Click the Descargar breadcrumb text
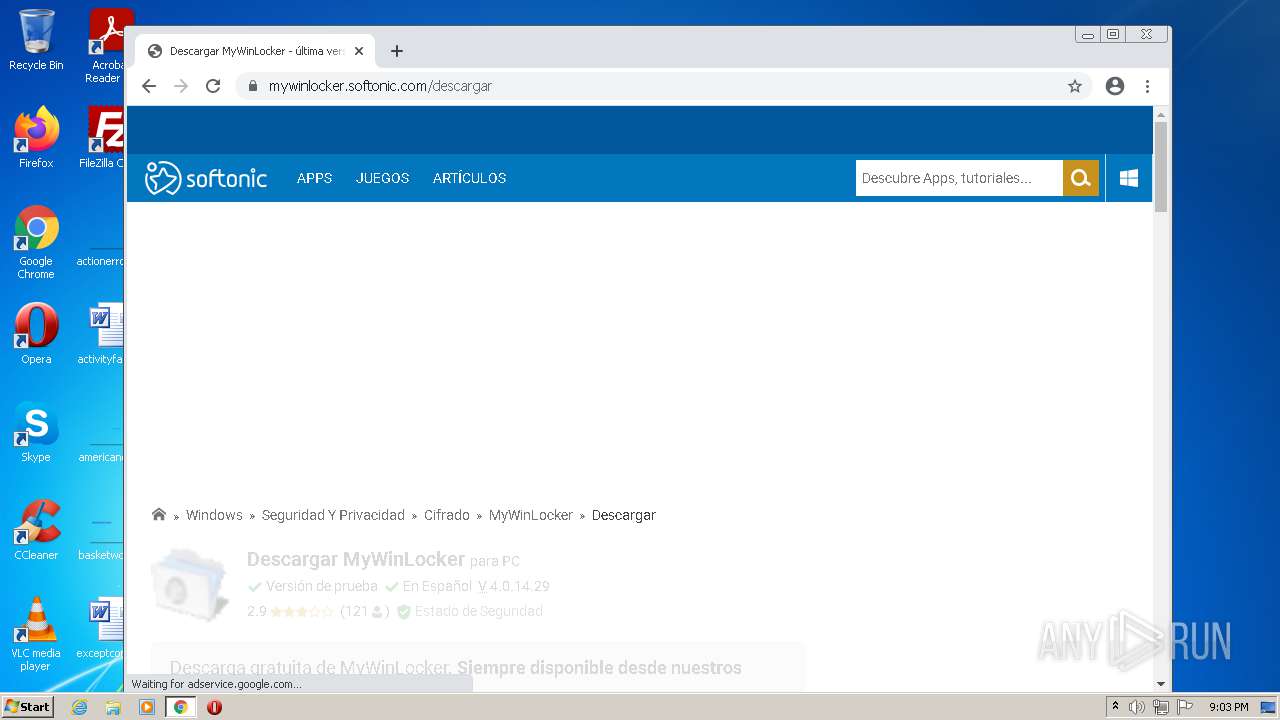1280x720 pixels. 624,515
